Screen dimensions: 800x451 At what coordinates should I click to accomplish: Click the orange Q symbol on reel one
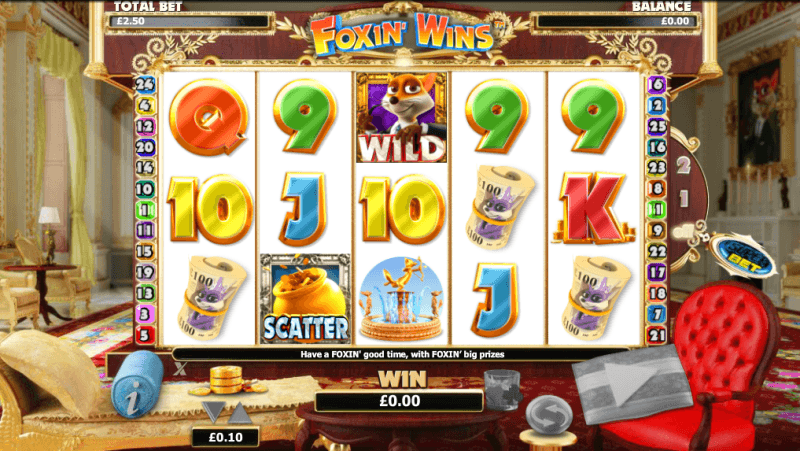pyautogui.click(x=208, y=117)
